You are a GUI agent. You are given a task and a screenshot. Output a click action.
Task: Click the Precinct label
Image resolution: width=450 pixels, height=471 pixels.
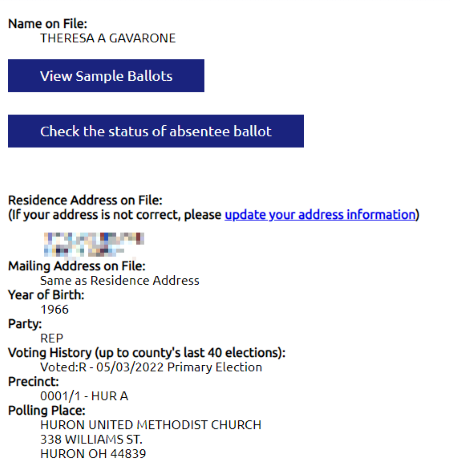pos(33,382)
